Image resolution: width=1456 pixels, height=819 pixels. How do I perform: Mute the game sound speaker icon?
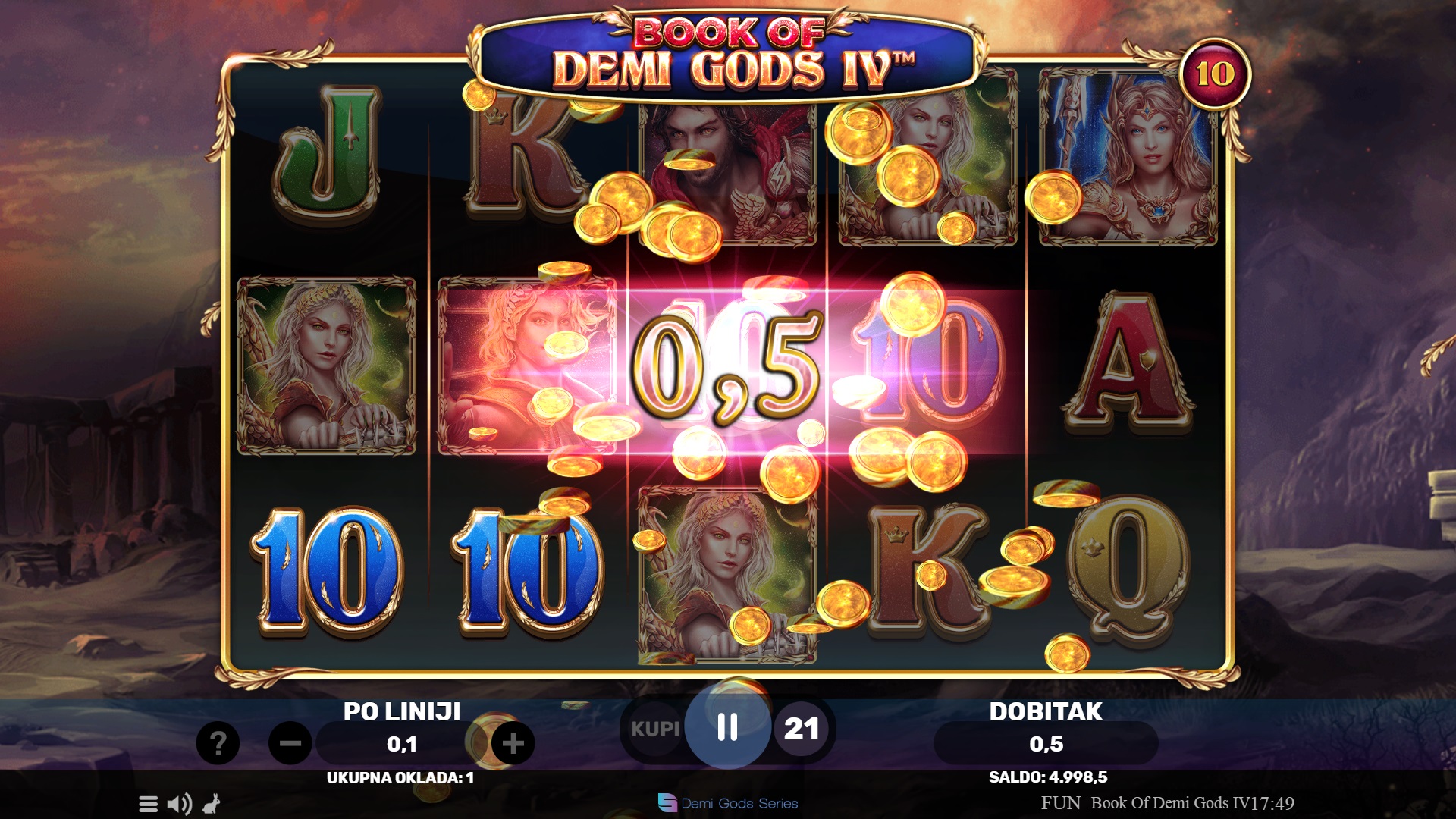[x=179, y=804]
